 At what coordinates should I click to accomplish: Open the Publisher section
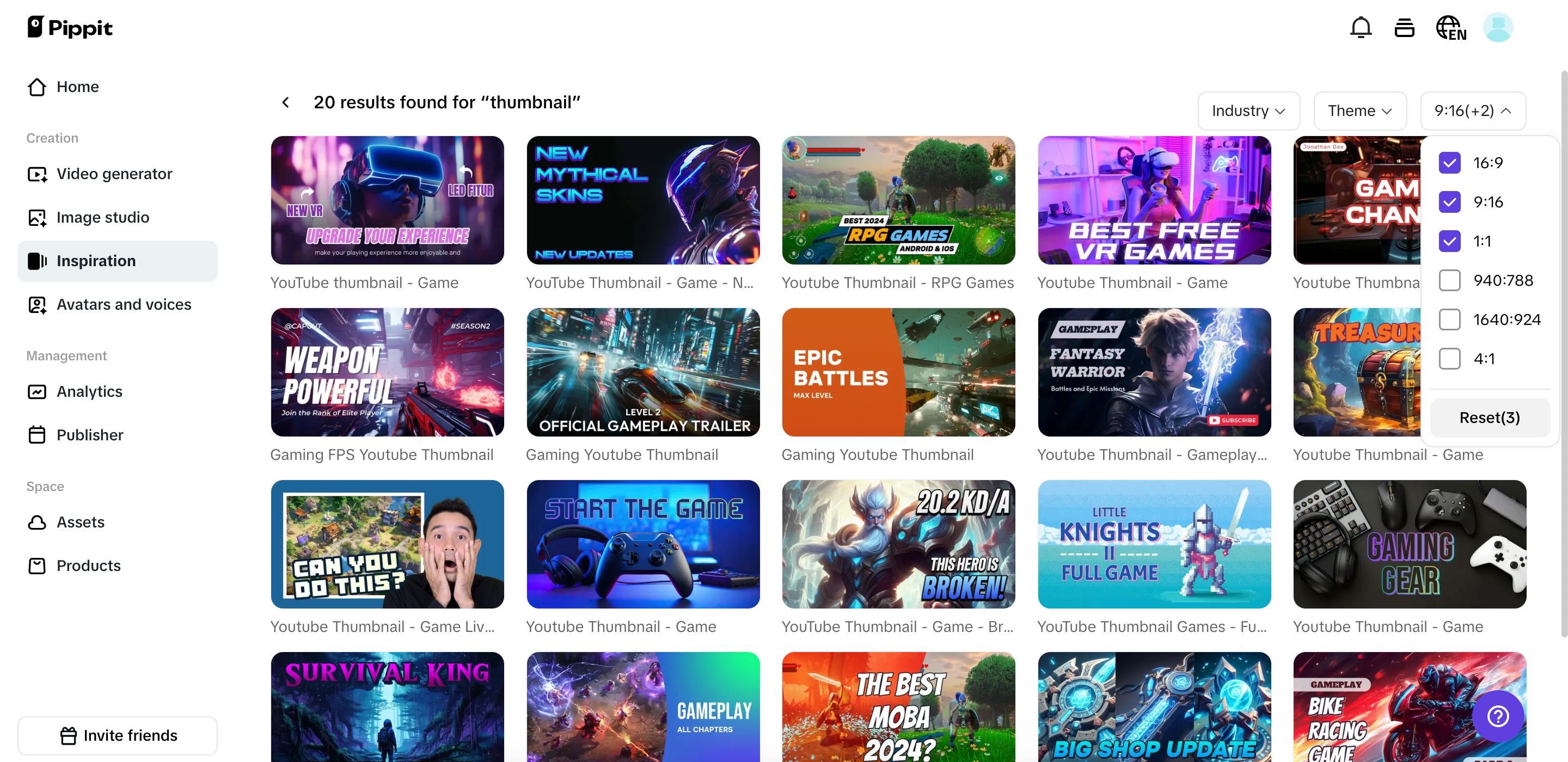tap(90, 434)
